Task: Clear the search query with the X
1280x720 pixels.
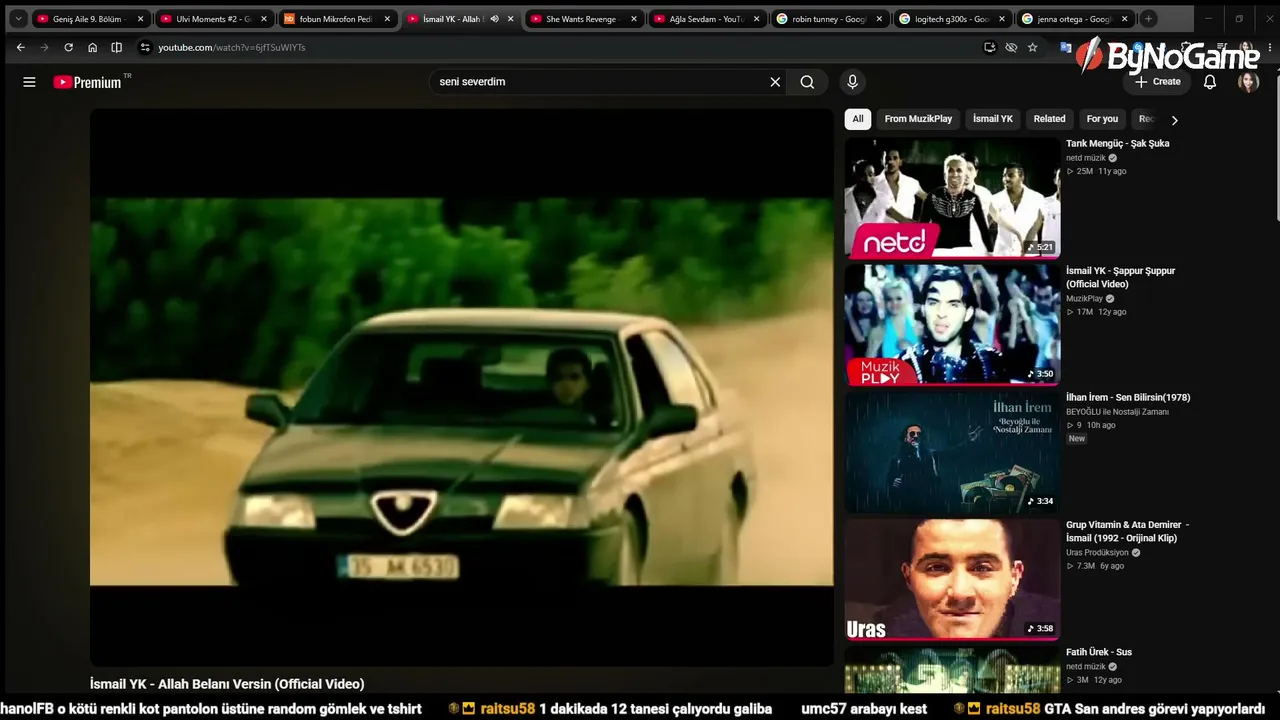Action: coord(775,82)
